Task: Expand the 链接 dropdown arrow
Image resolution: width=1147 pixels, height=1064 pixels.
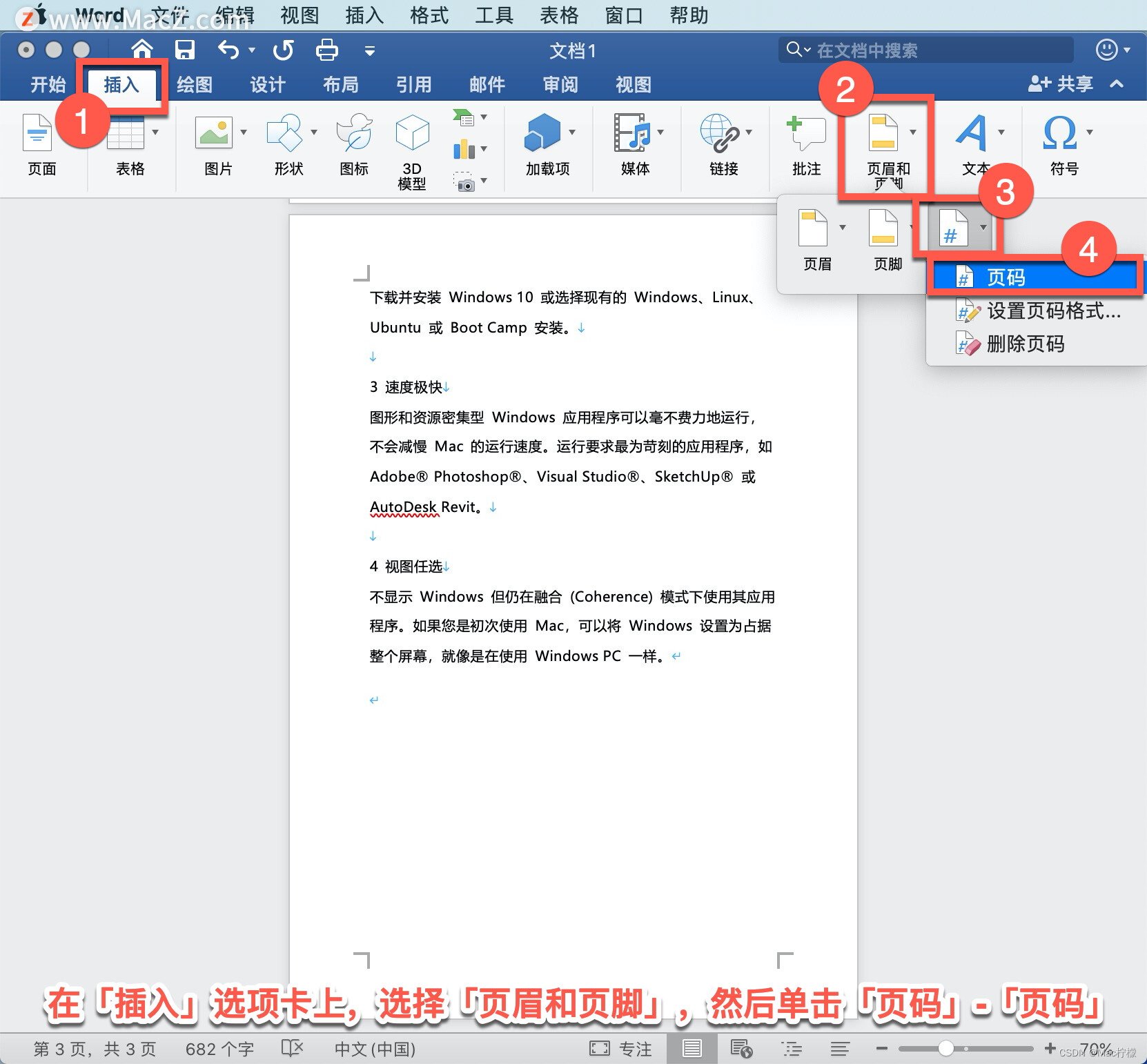Action: [x=749, y=132]
